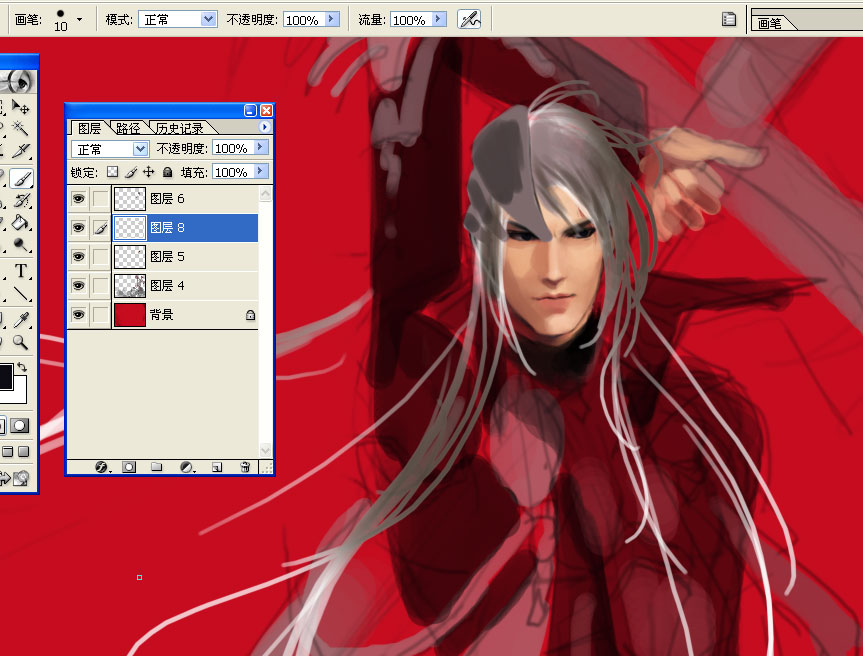Add a layer mask

[129, 467]
